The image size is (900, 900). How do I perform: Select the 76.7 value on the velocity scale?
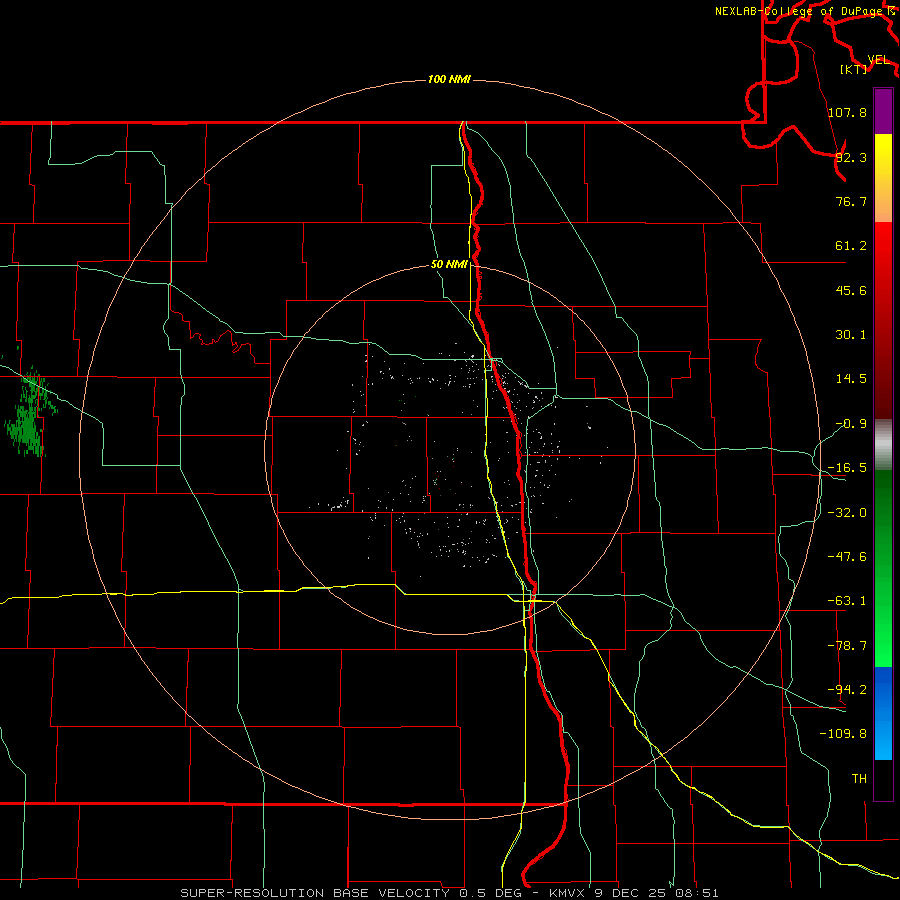(x=851, y=201)
